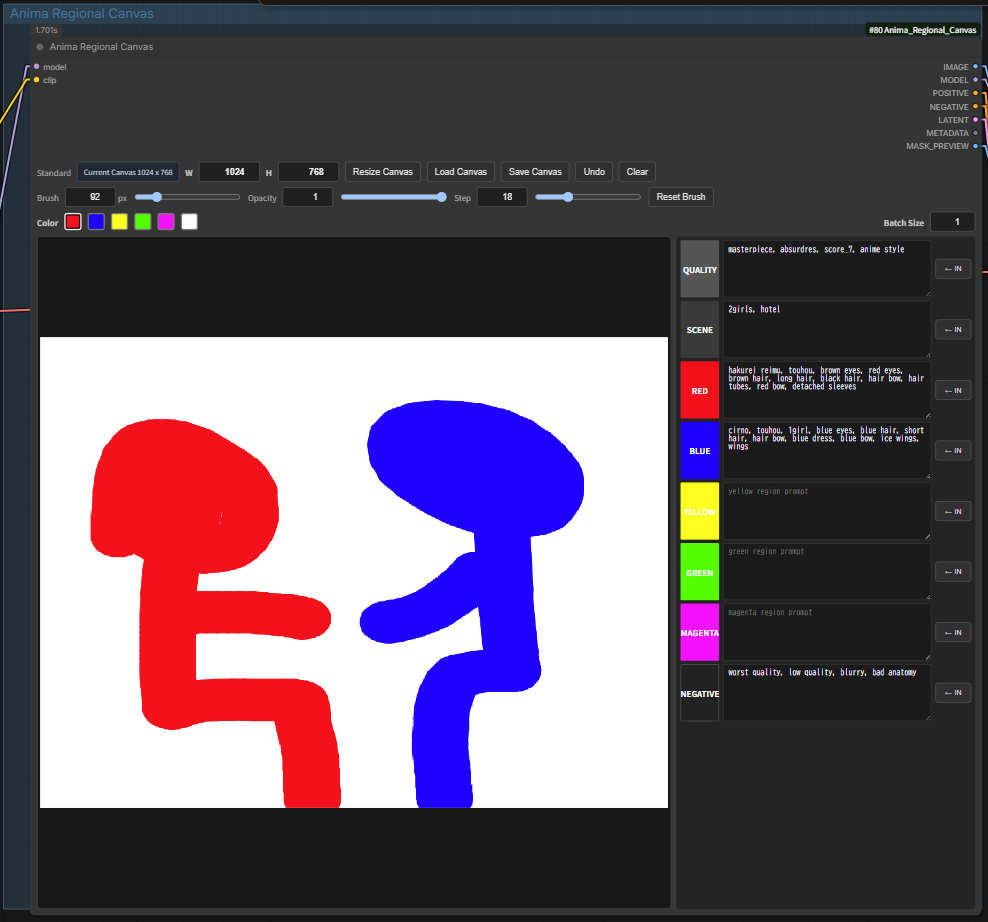The width and height of the screenshot is (988, 922).
Task: Click the QUALITY region label
Action: click(699, 269)
